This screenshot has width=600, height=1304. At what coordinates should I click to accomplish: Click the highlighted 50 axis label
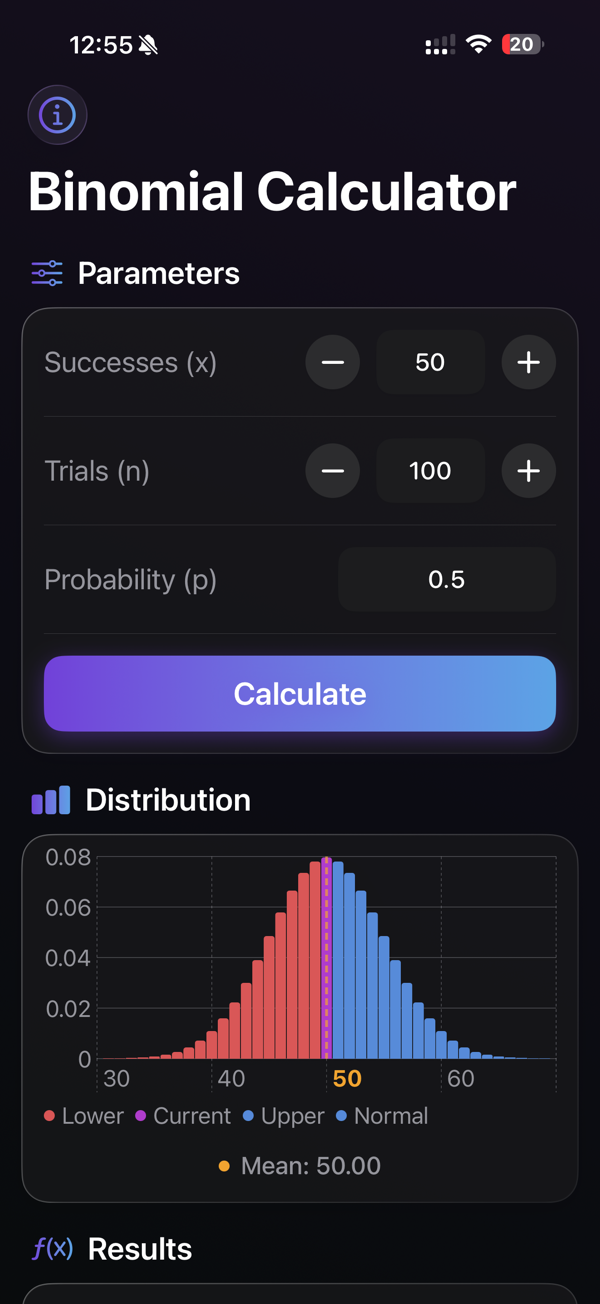(347, 1079)
